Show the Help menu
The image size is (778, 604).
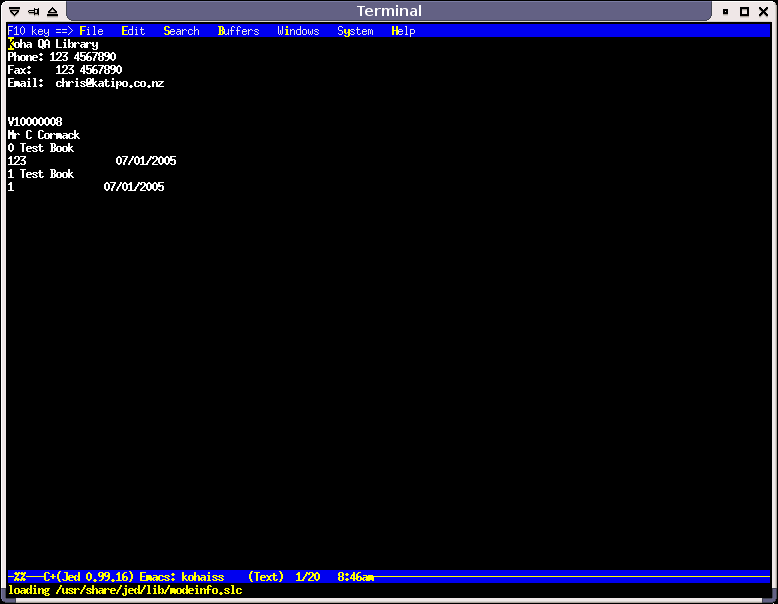click(403, 31)
